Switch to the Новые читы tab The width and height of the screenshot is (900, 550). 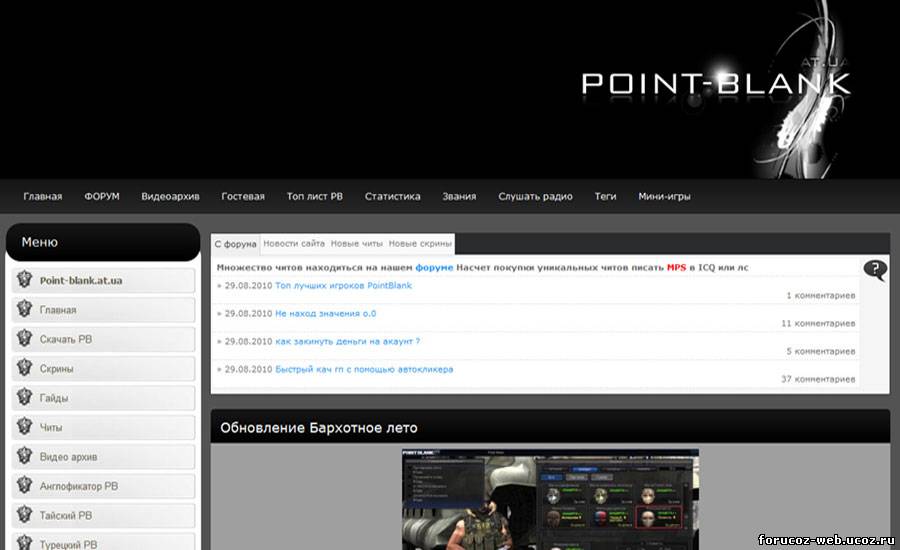356,244
